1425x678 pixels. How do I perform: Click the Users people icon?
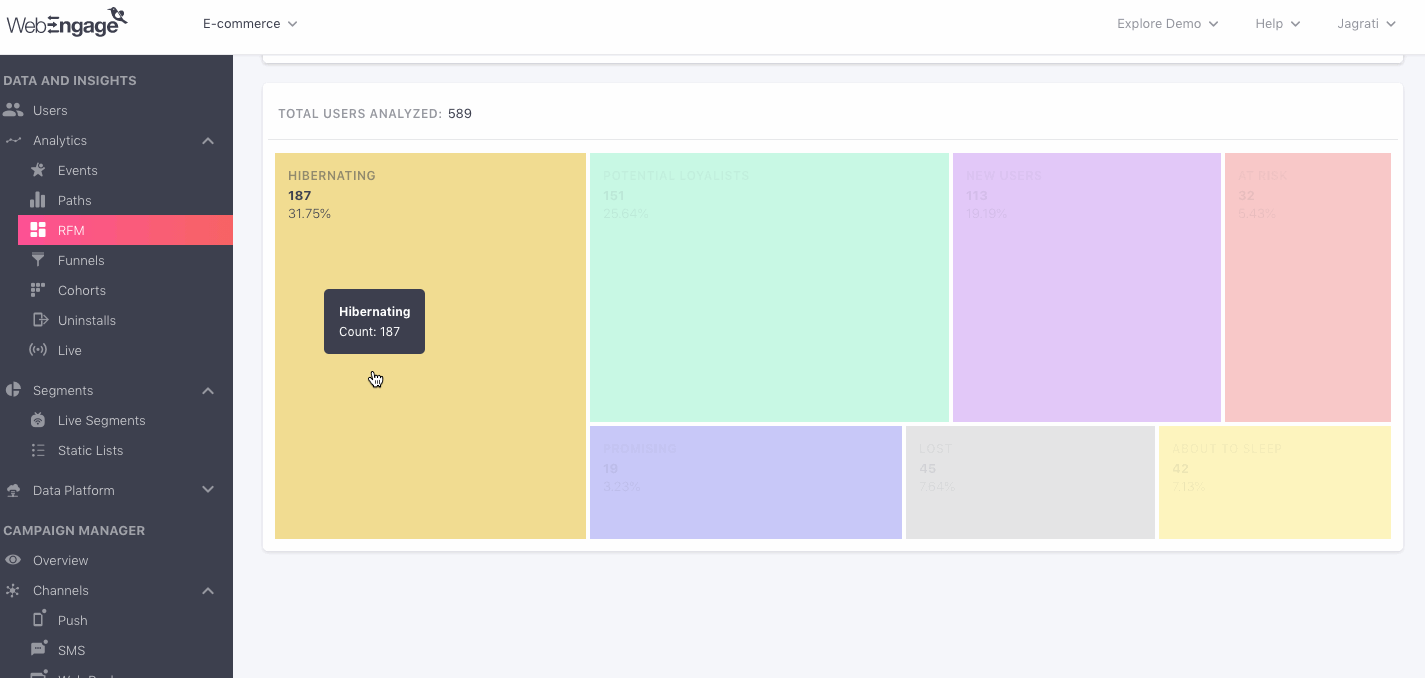13,110
